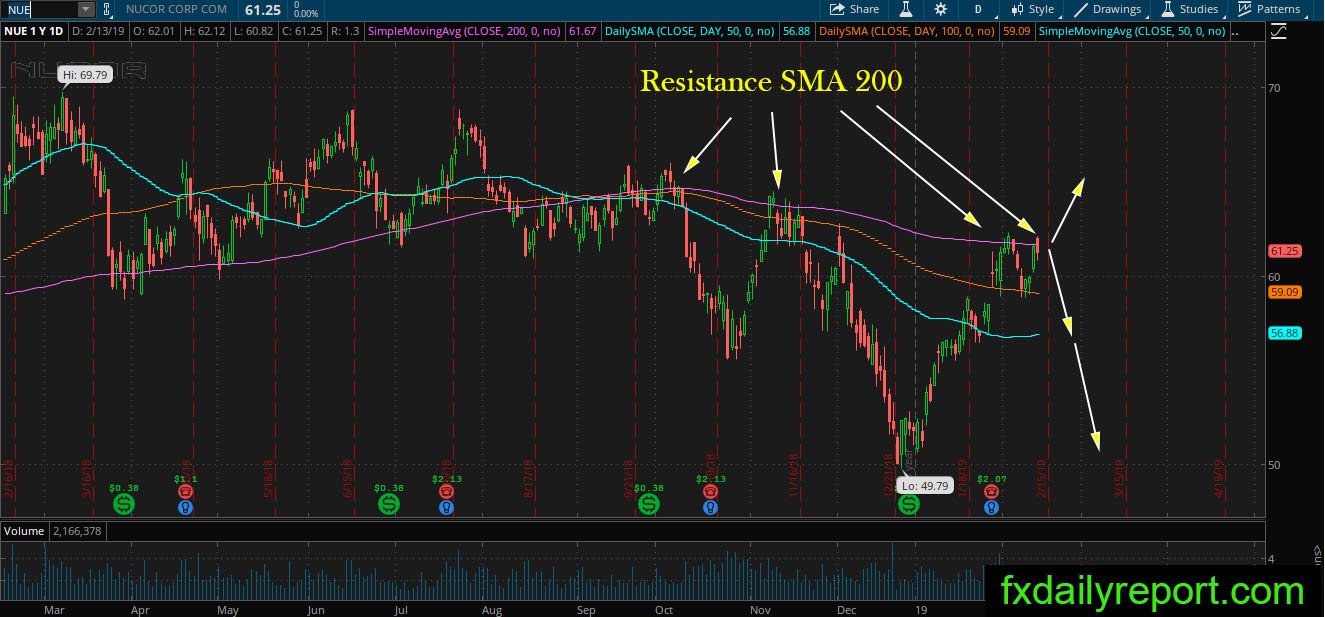Click the cyan 56.88 price bubble on axis
Screen dimensions: 1325x617
(1283, 333)
